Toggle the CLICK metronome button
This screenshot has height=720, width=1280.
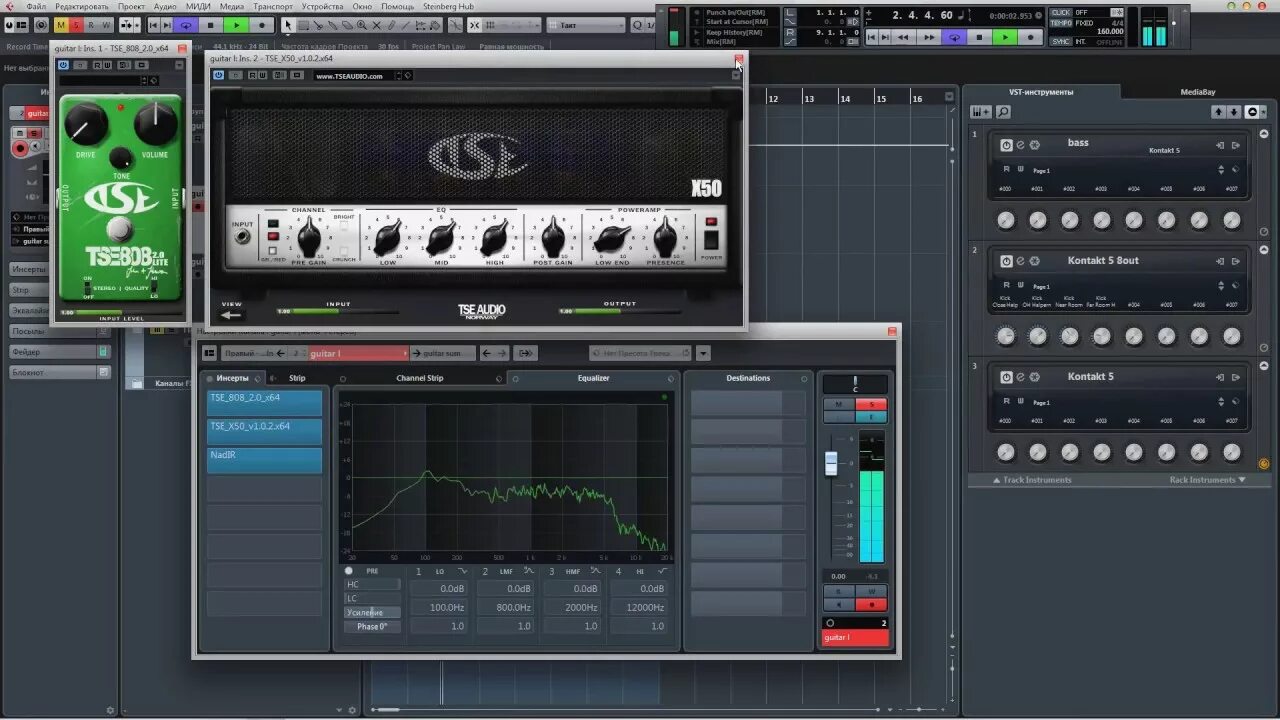click(1061, 13)
